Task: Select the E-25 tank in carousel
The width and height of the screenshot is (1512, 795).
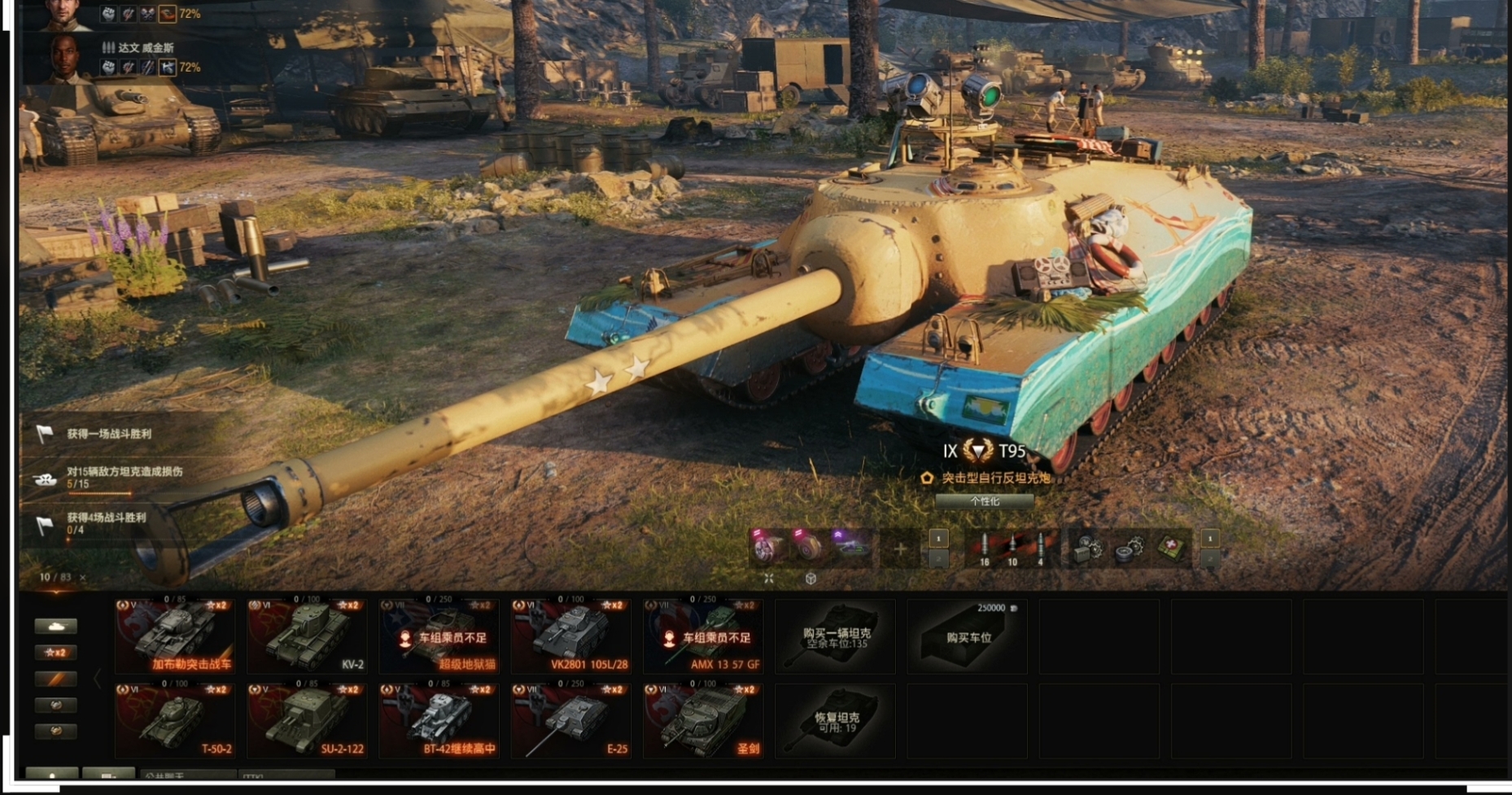Action: point(570,720)
